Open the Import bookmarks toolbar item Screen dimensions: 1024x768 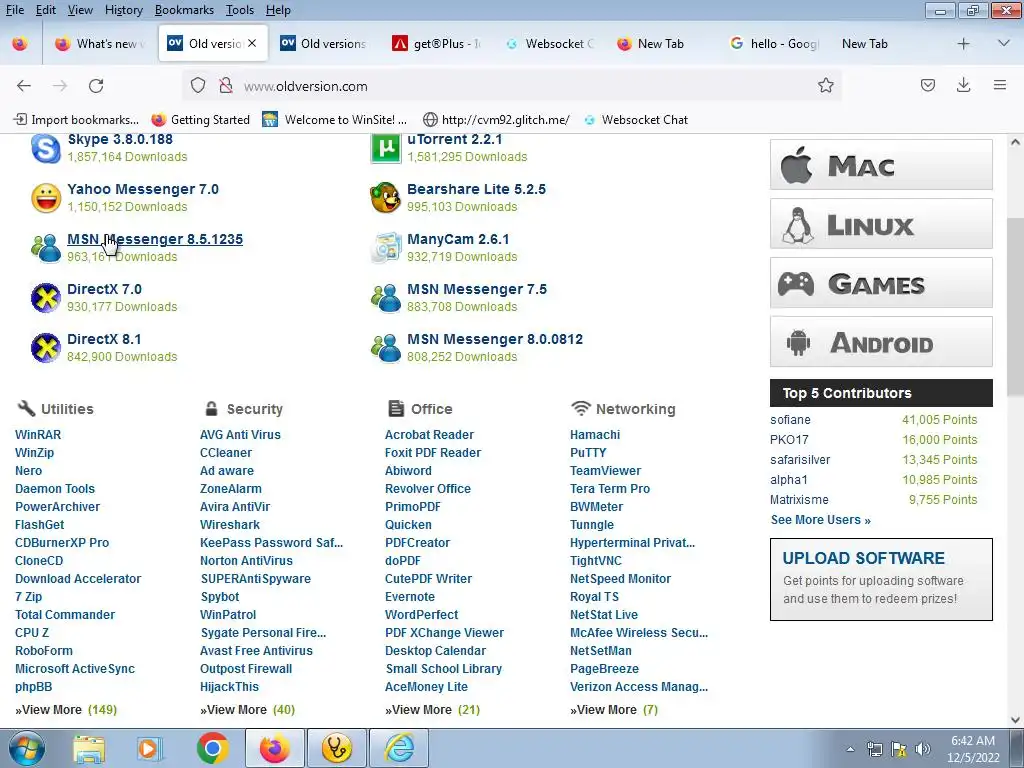click(x=76, y=120)
